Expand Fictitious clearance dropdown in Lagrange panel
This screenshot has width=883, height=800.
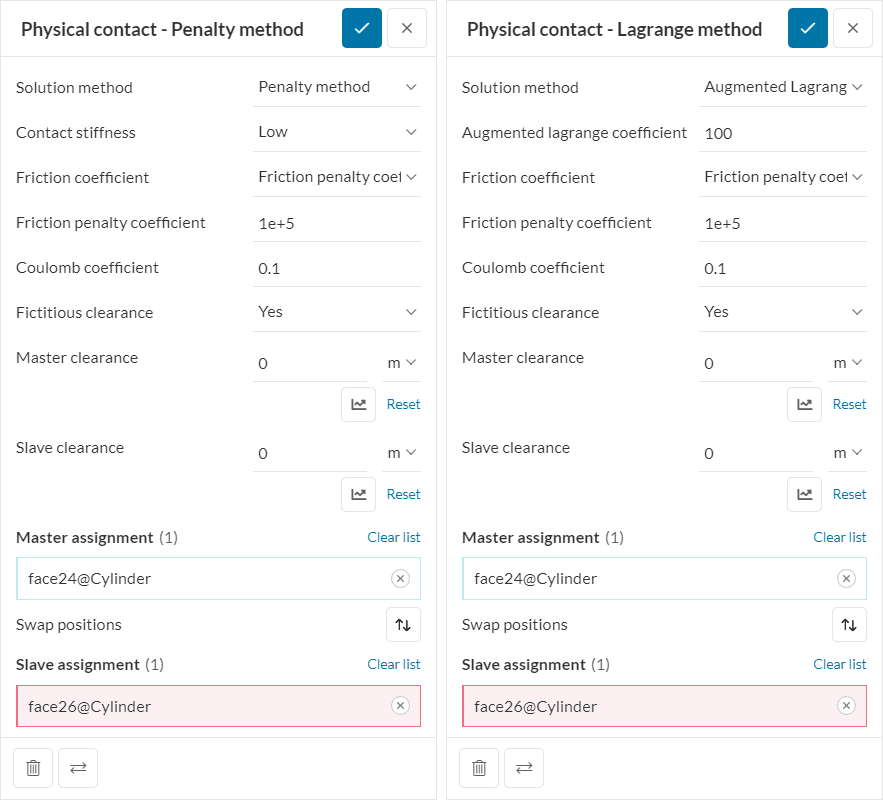click(x=783, y=312)
